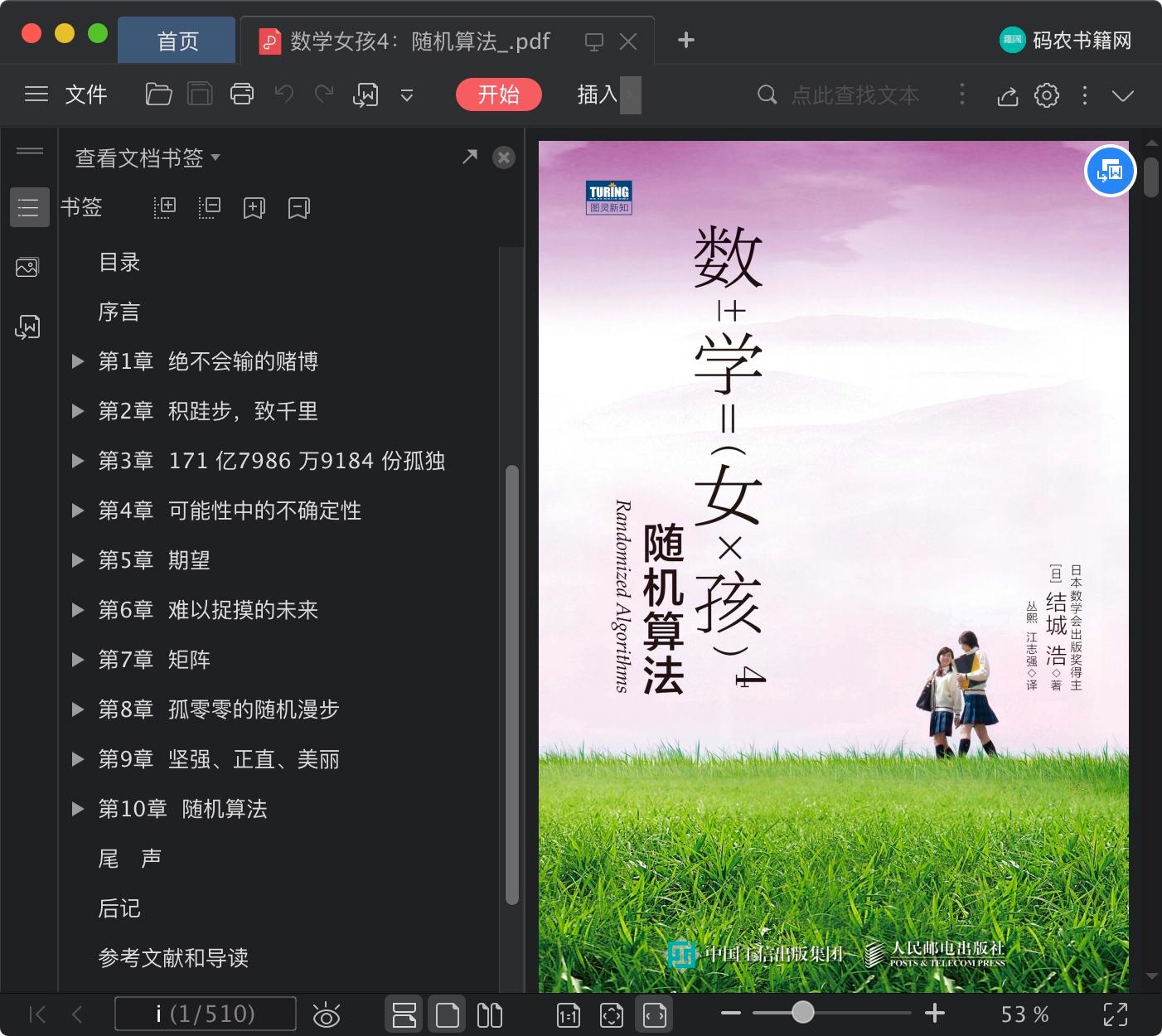Toggle continuous scrolling view mode
Screen dimensions: 1162x1036
click(x=404, y=1014)
